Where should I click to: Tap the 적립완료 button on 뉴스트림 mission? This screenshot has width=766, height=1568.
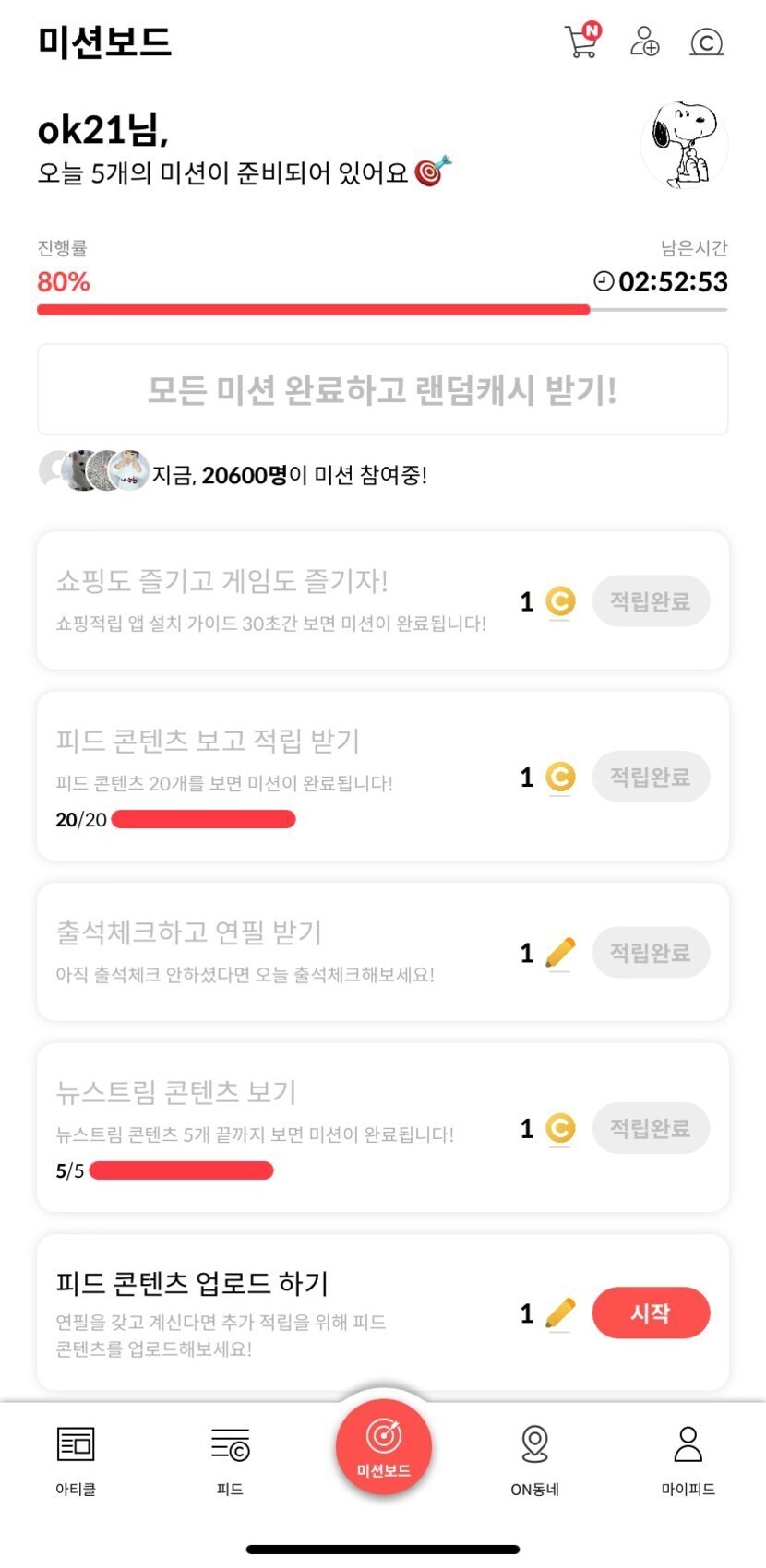[651, 1128]
